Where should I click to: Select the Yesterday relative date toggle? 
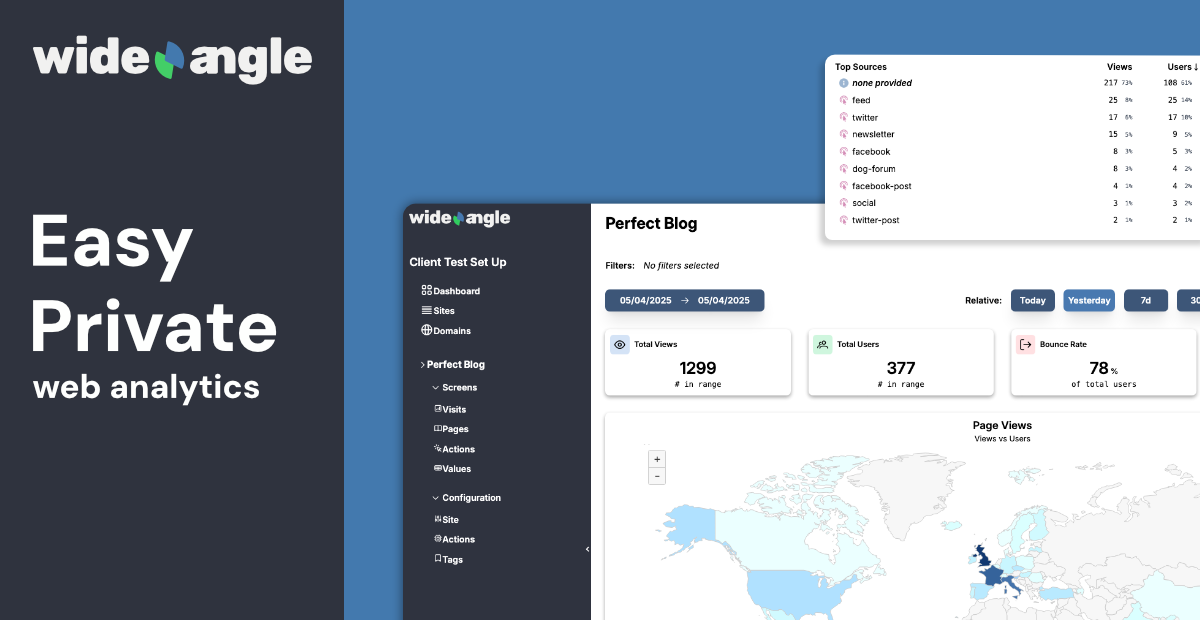pyautogui.click(x=1089, y=300)
